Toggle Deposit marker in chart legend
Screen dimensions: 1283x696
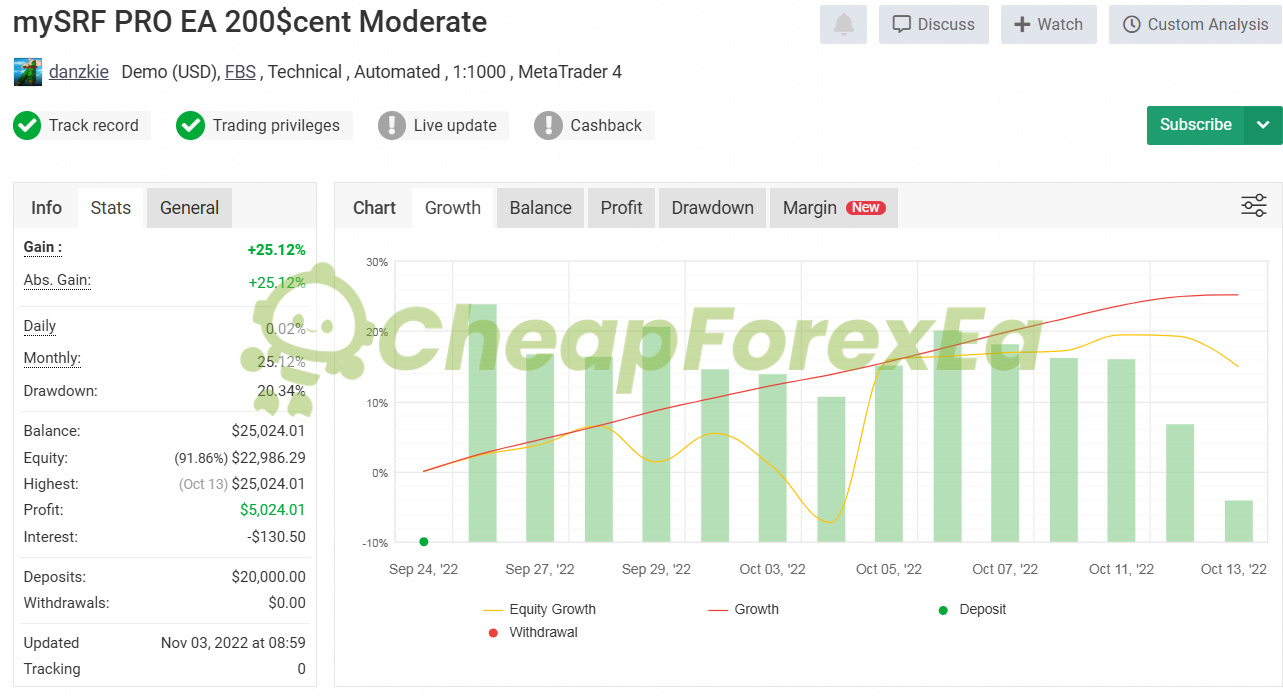click(971, 609)
